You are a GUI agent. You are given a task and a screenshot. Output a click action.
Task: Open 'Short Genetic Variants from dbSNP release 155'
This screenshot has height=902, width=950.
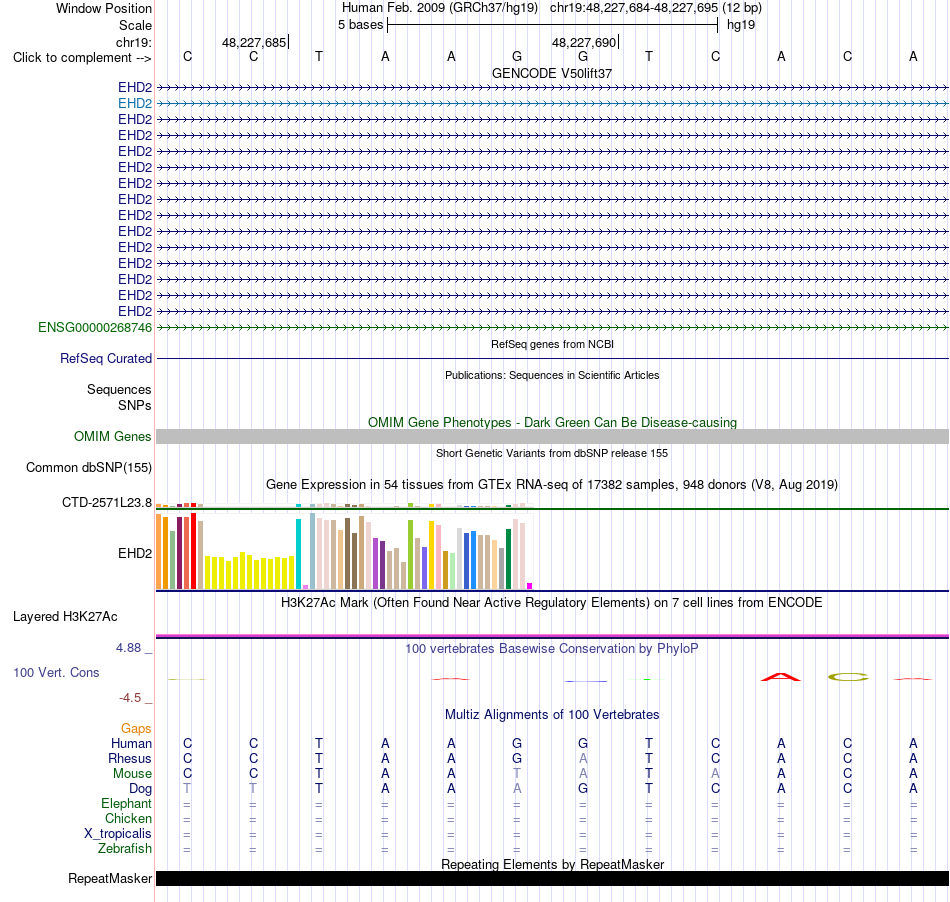(552, 453)
